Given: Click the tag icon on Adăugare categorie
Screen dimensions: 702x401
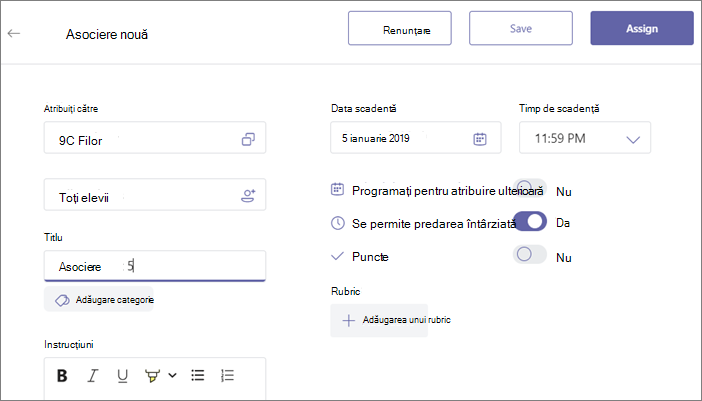Looking at the screenshot, I should pos(62,300).
